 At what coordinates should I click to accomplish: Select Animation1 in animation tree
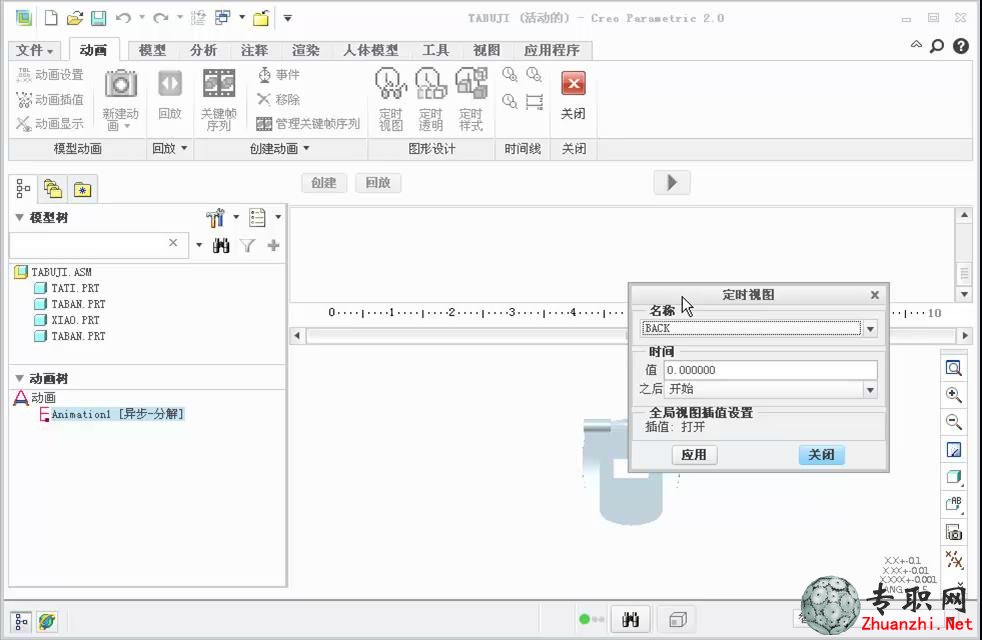tap(111, 414)
